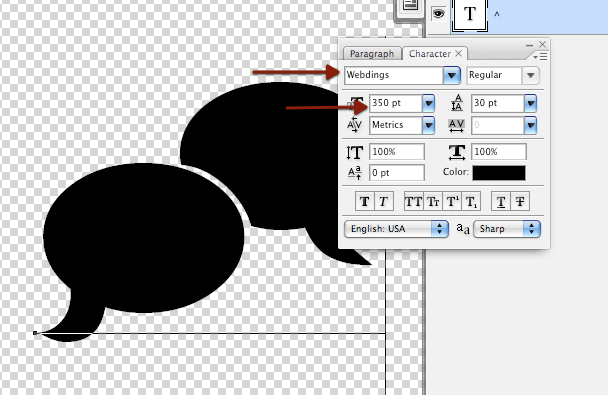Open the English: USA language dropdown
Image resolution: width=608 pixels, height=395 pixels.
(x=396, y=229)
